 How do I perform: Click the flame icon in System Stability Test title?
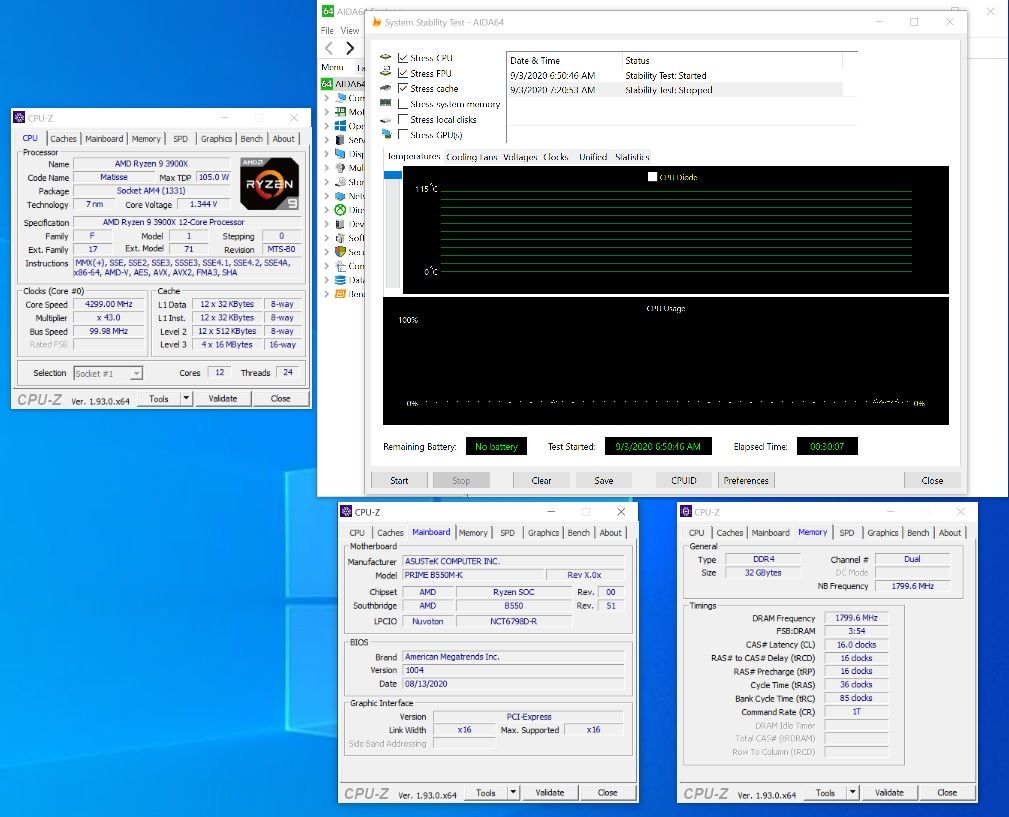pyautogui.click(x=376, y=22)
